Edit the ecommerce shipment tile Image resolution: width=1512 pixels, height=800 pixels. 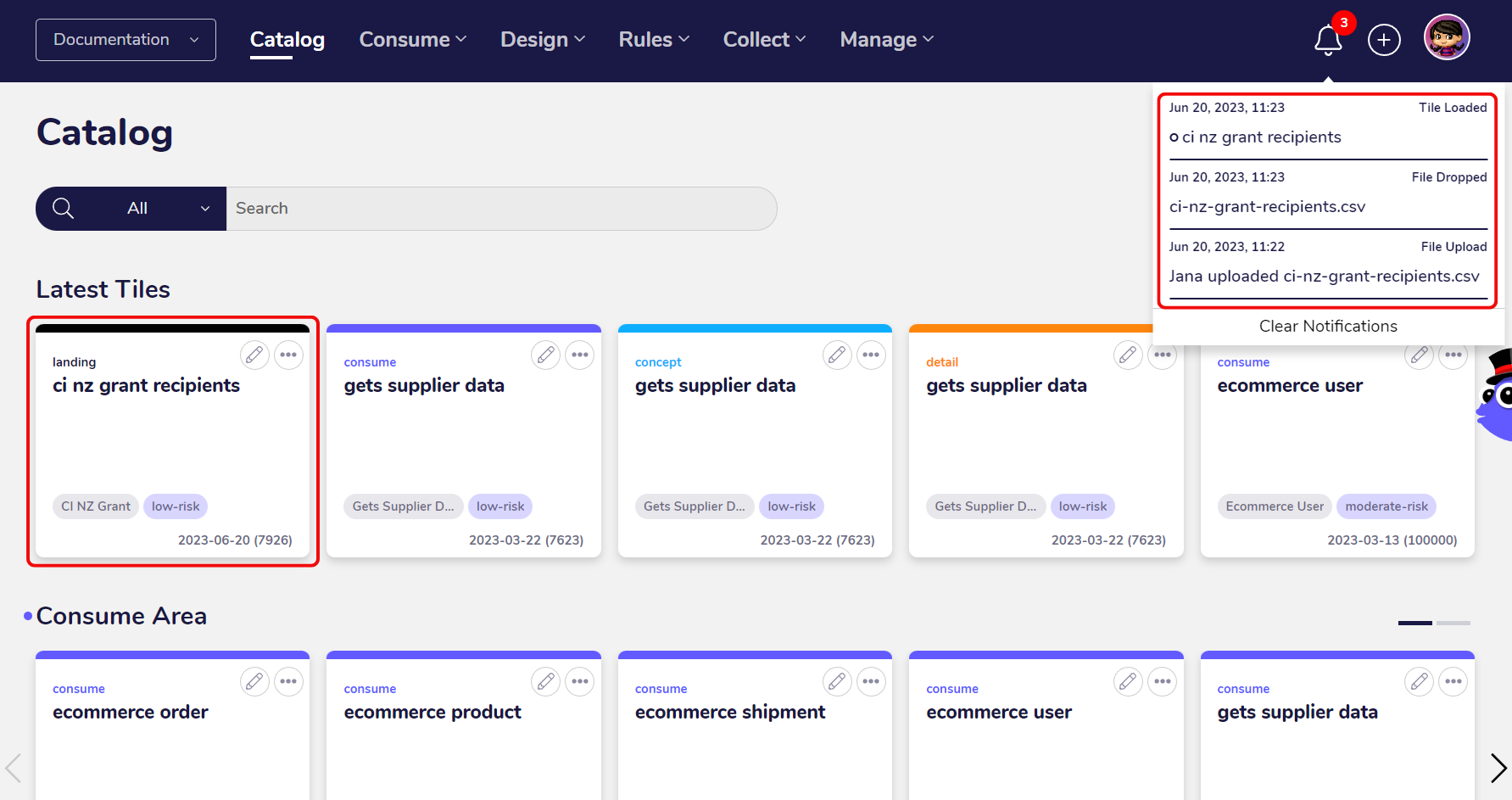[837, 681]
